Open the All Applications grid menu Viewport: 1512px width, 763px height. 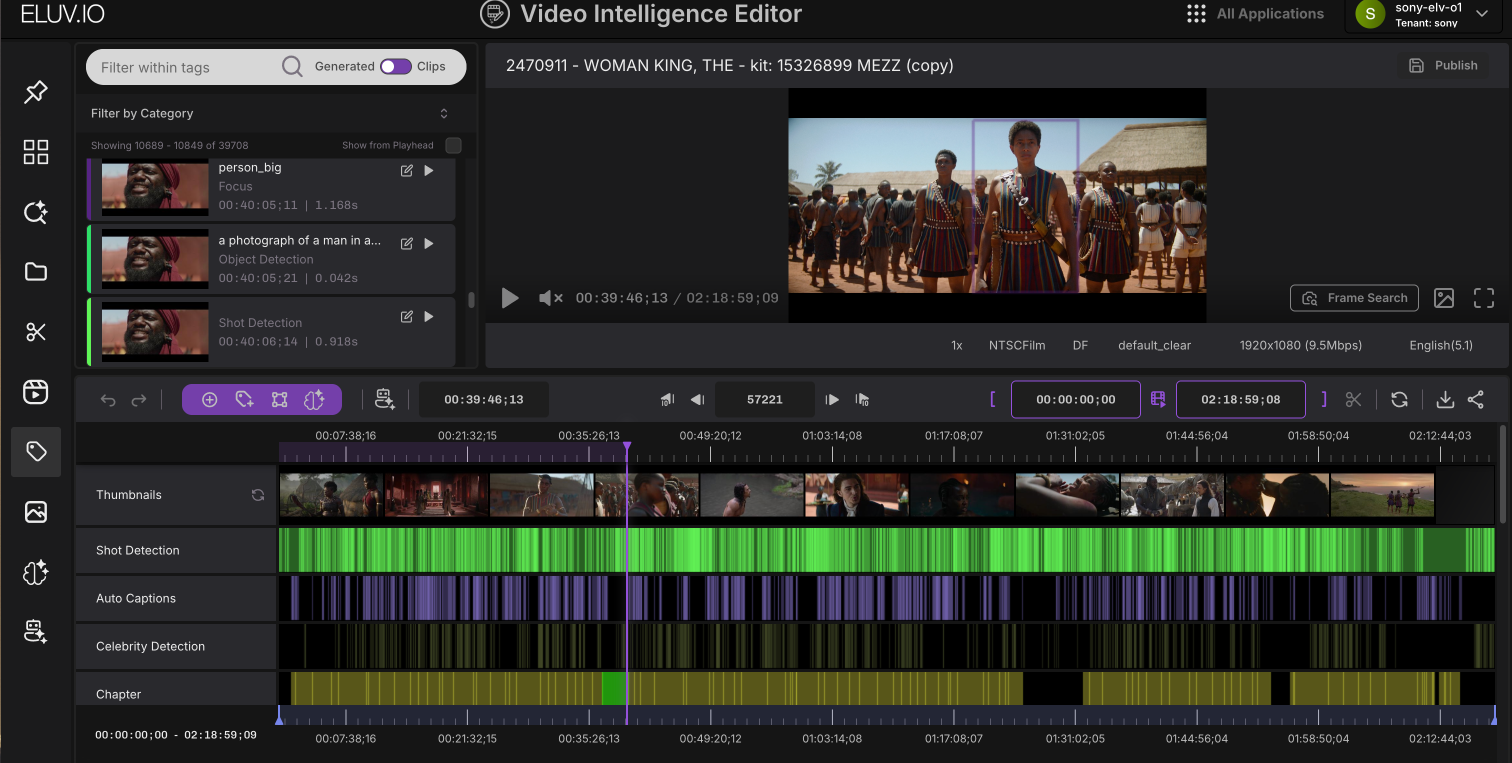(x=1196, y=14)
